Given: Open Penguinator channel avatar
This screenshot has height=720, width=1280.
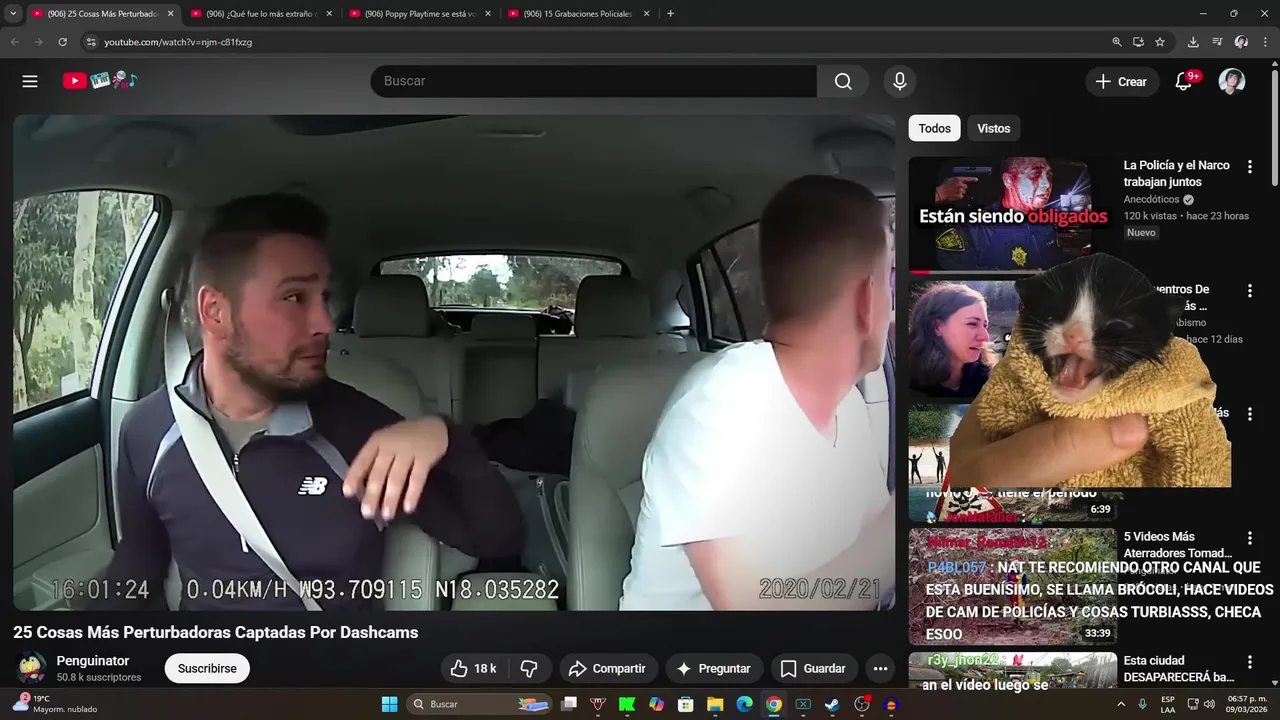Looking at the screenshot, I should pyautogui.click(x=31, y=667).
